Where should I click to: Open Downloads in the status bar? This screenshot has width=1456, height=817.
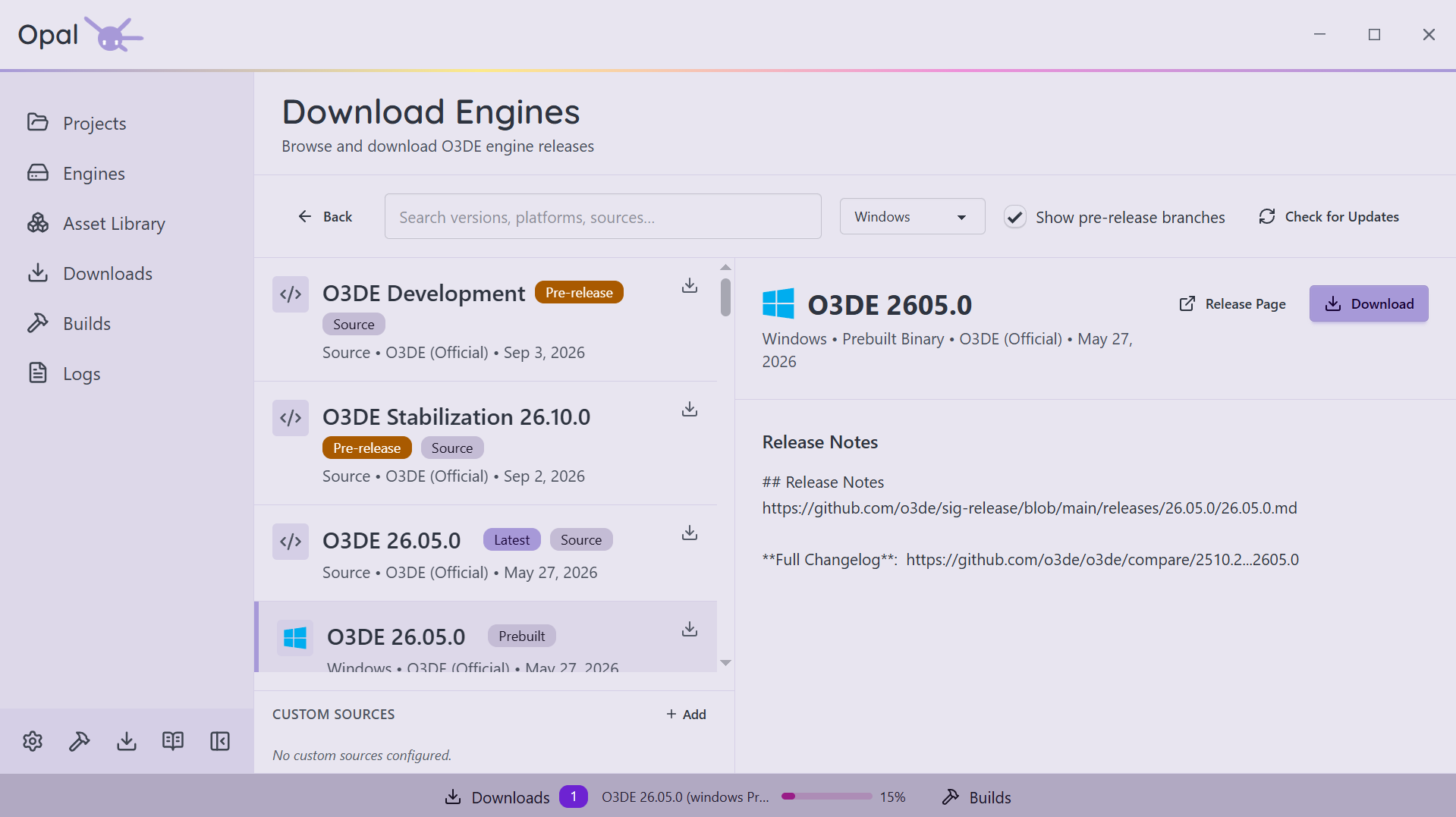pyautogui.click(x=497, y=797)
